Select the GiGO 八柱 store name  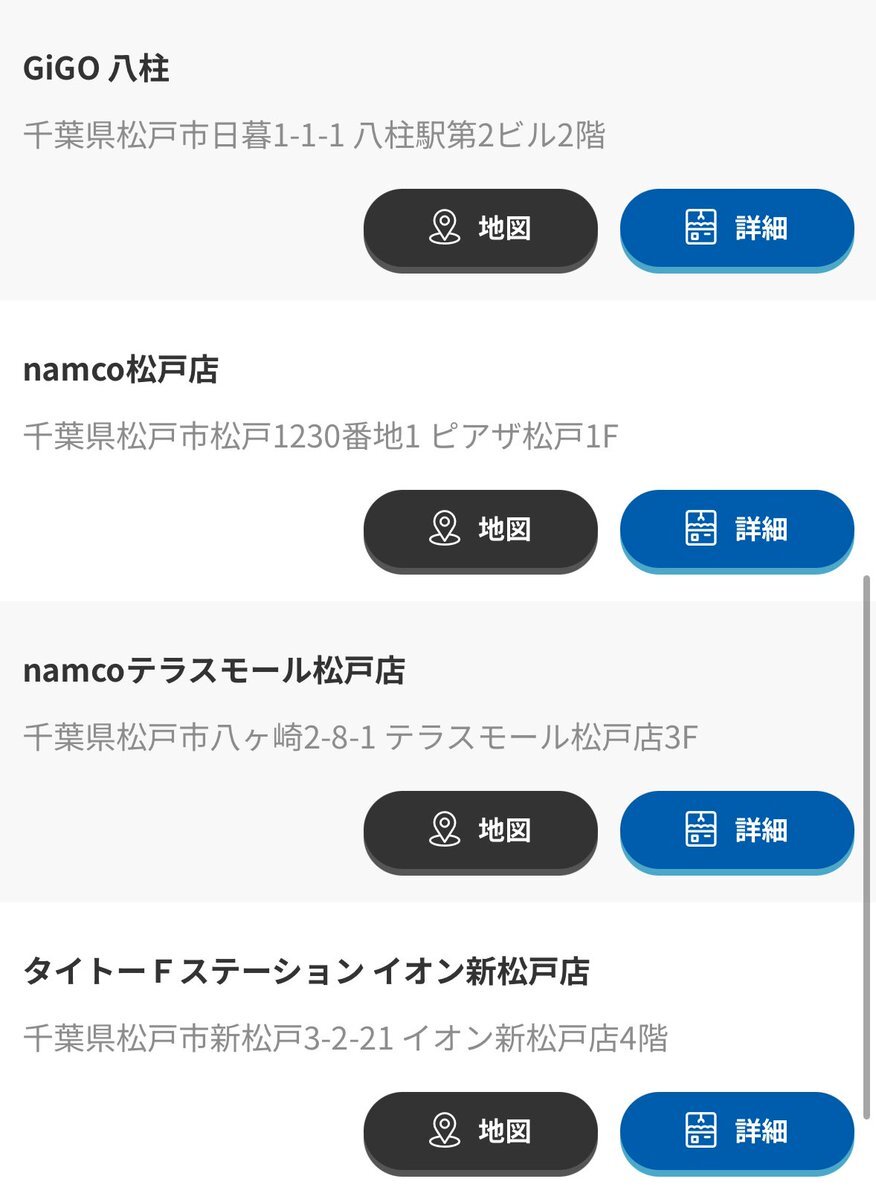tap(96, 69)
